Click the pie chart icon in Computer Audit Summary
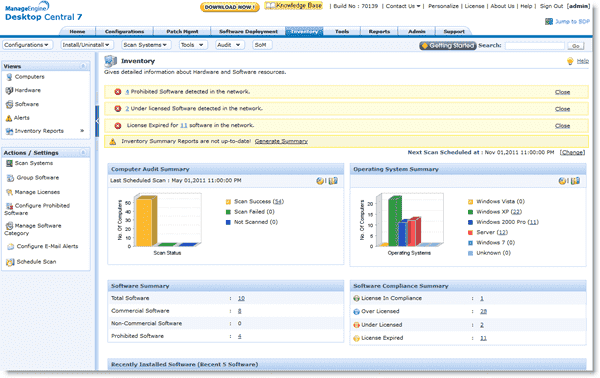The height and width of the screenshot is (378, 600). point(320,181)
